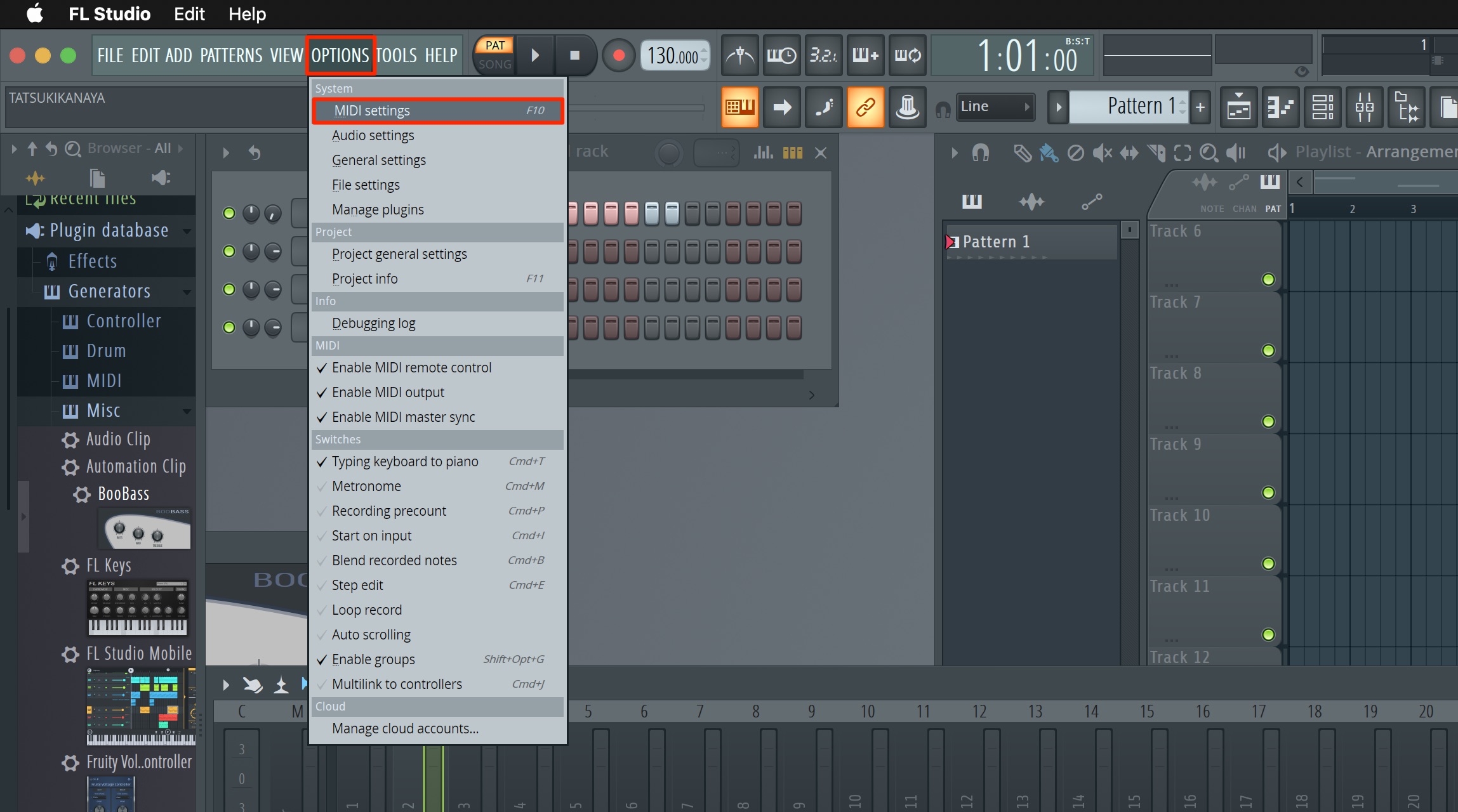Open the Channel rack view icon

pos(1323,107)
